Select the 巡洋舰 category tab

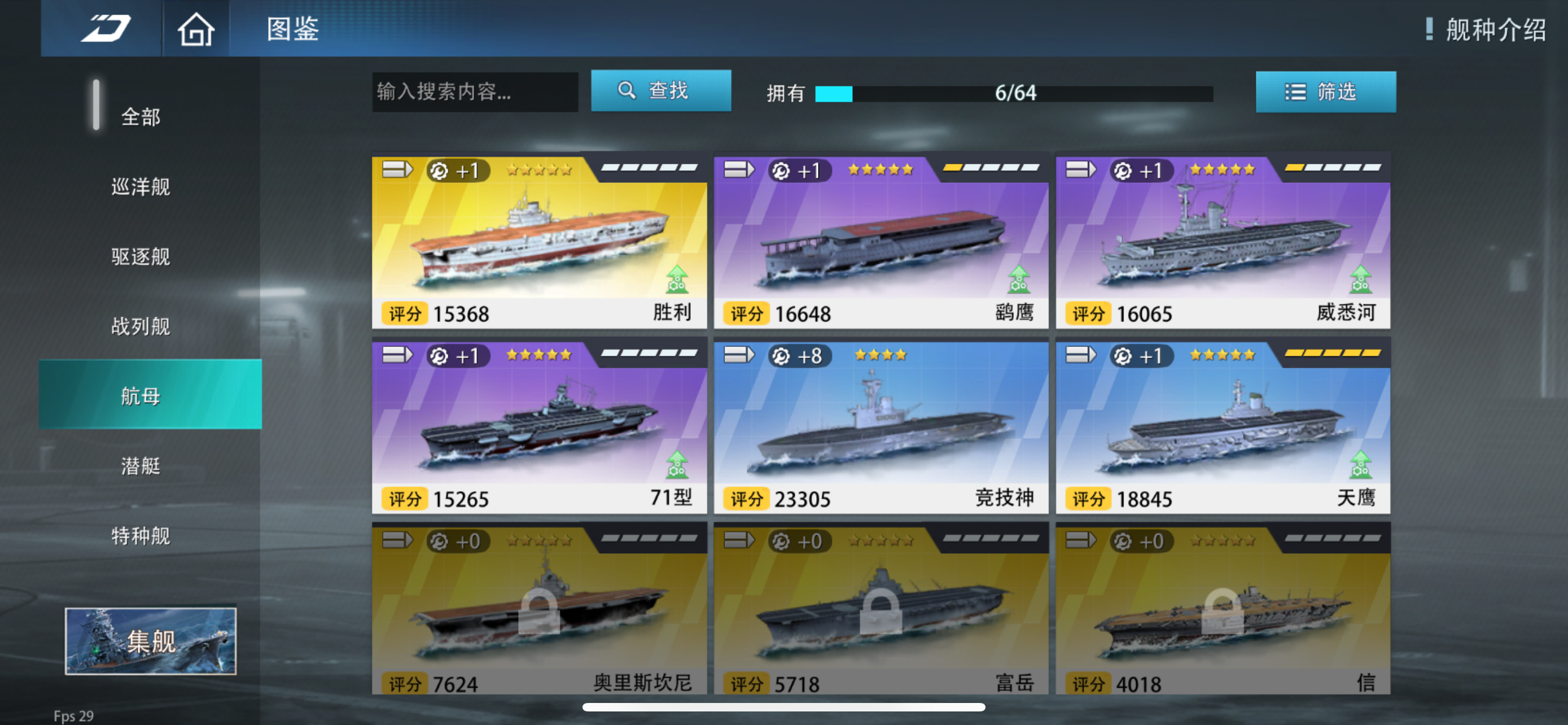click(141, 187)
